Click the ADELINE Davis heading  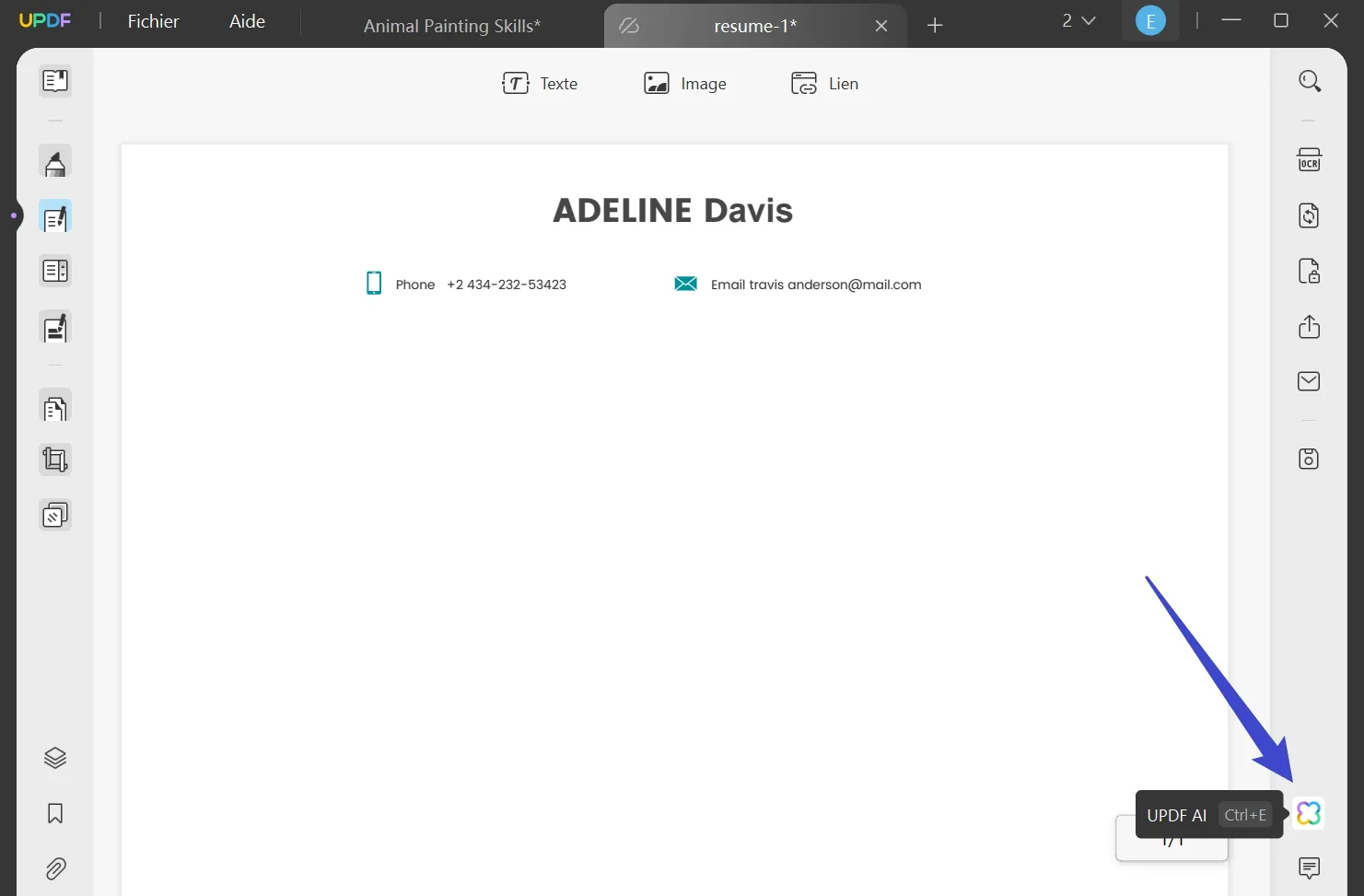(672, 211)
